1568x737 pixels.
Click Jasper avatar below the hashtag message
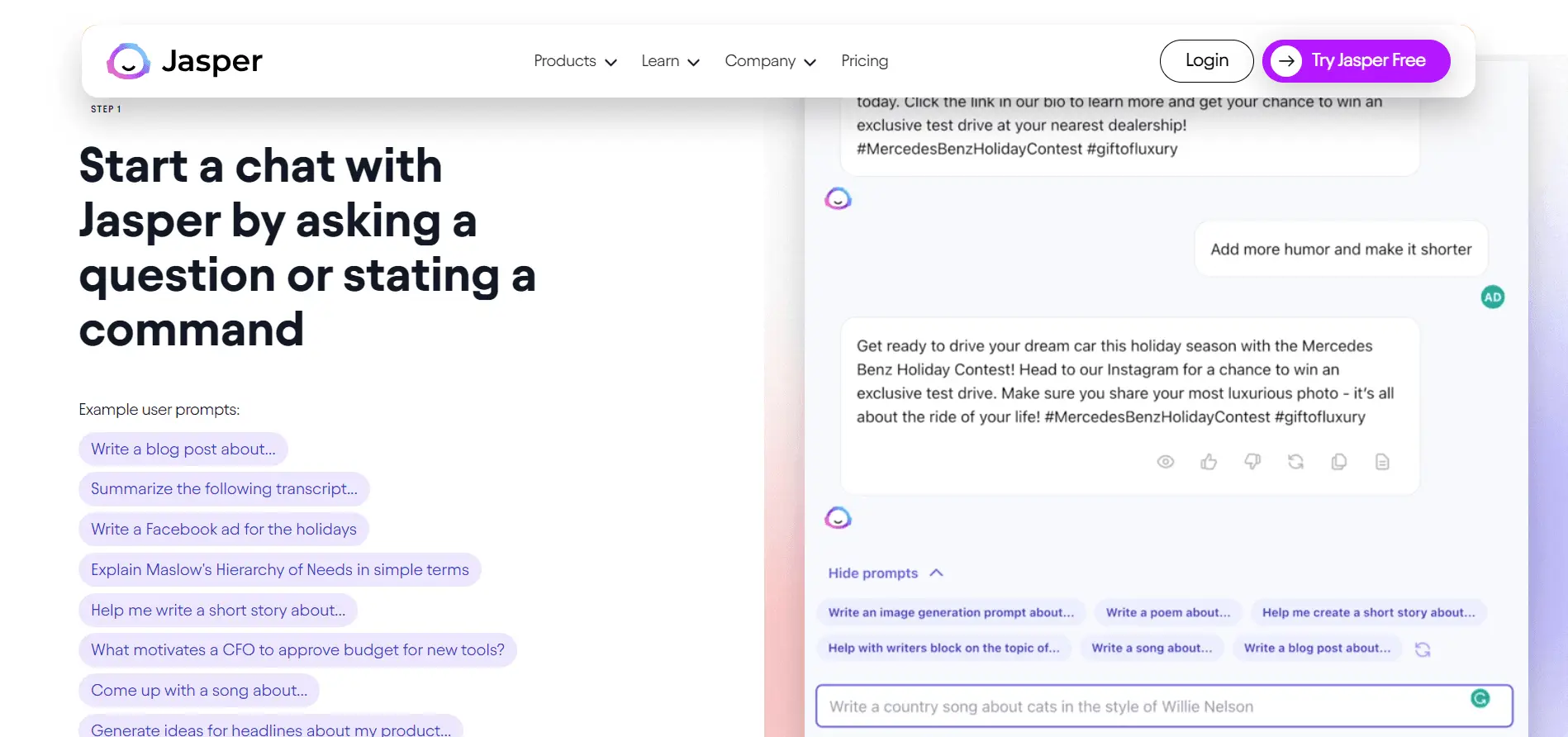(838, 198)
